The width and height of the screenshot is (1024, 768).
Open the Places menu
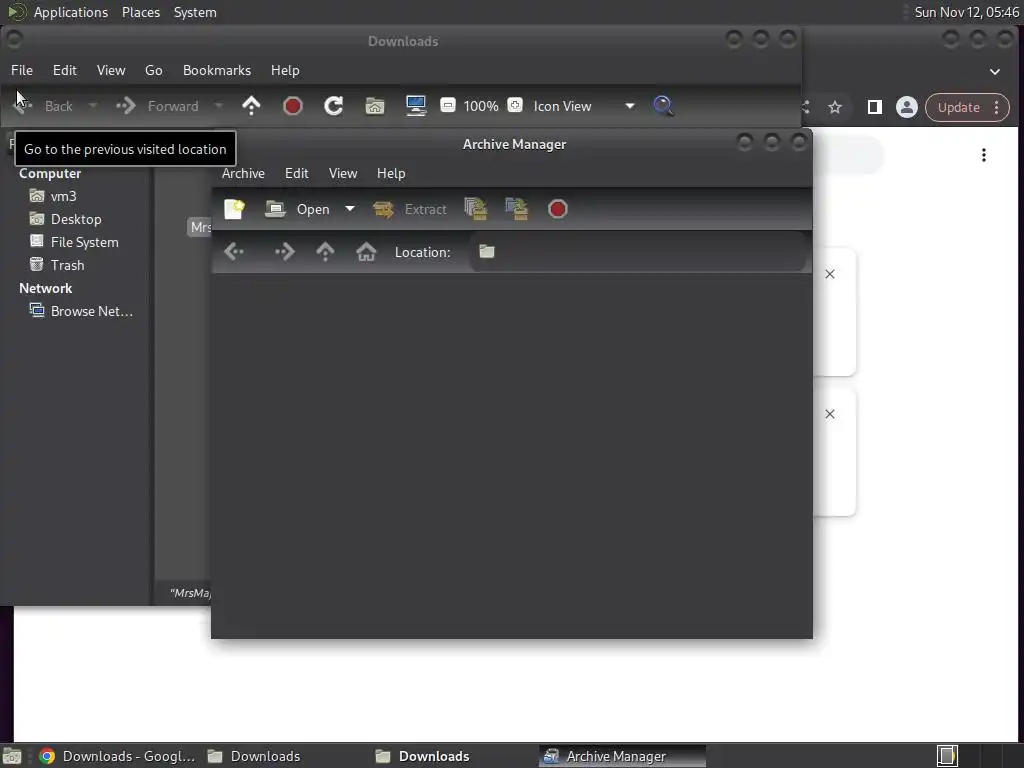tap(141, 12)
